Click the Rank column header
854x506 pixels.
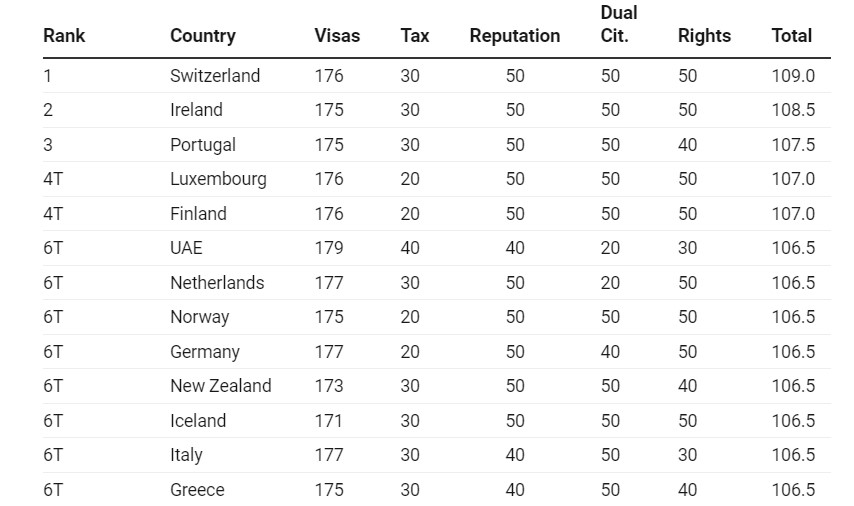[x=64, y=36]
